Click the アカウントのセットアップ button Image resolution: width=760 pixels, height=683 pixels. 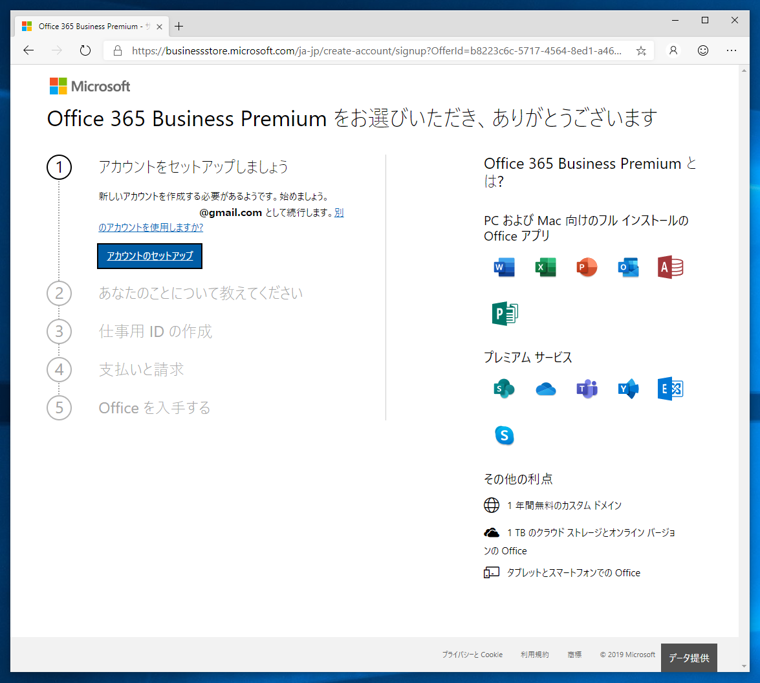[150, 256]
